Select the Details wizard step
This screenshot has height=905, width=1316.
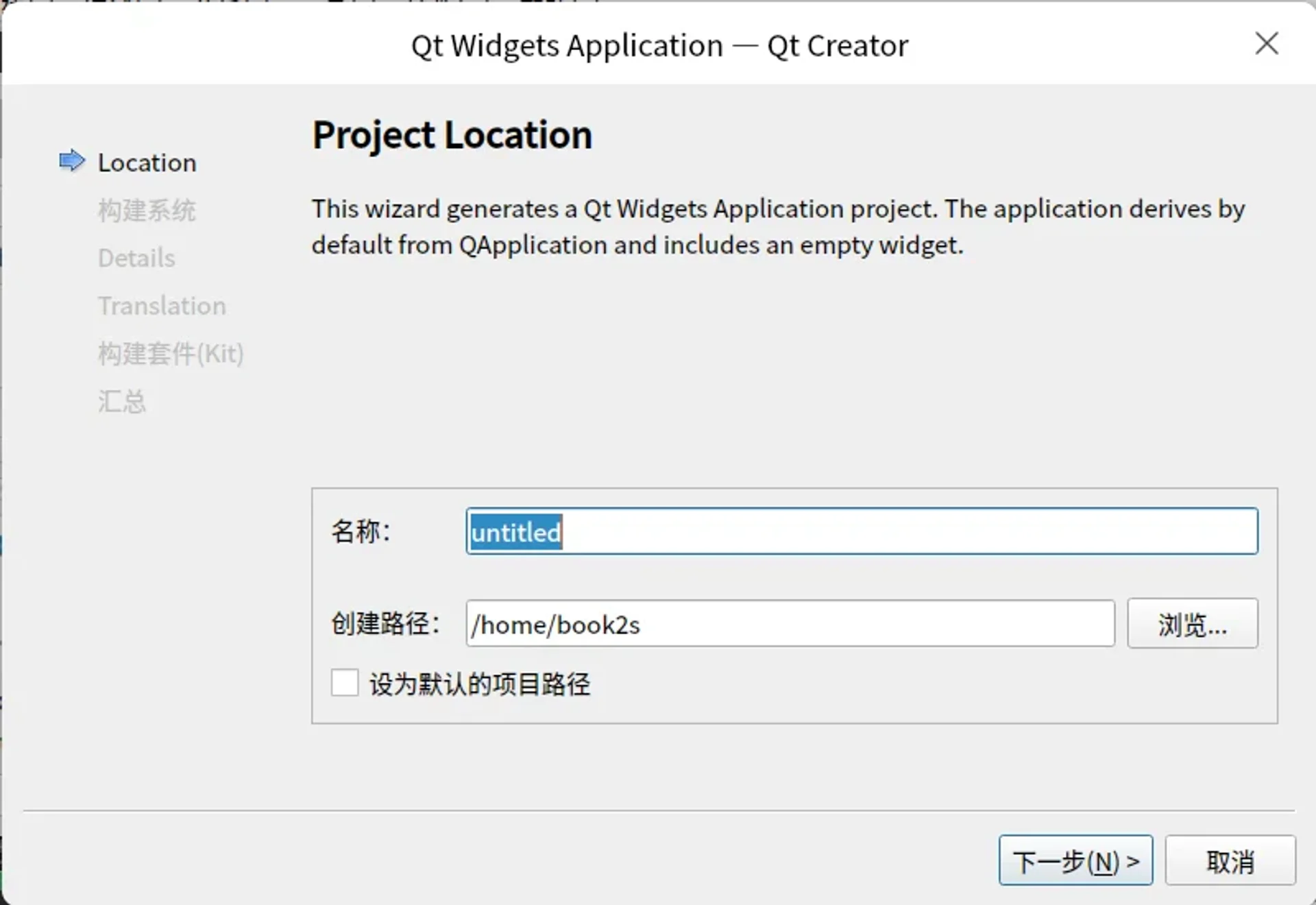136,258
